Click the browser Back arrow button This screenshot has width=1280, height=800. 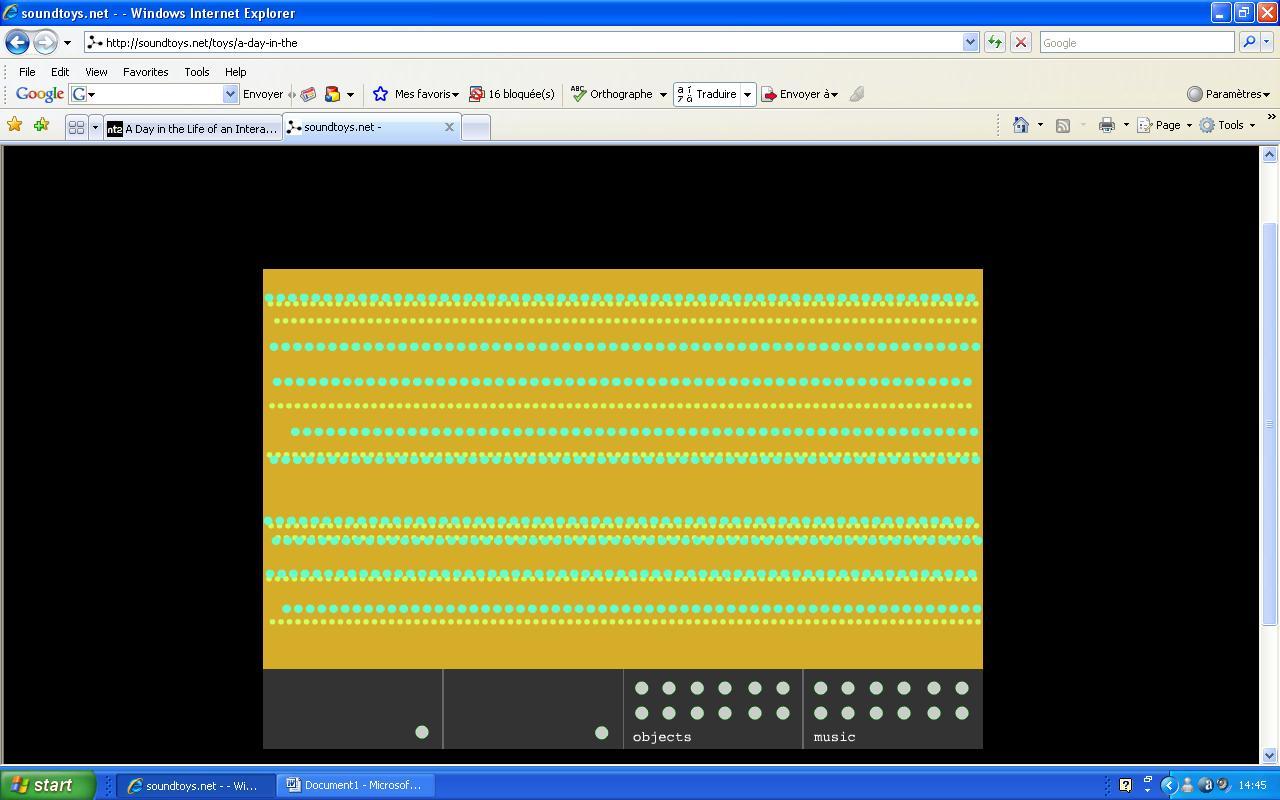17,42
